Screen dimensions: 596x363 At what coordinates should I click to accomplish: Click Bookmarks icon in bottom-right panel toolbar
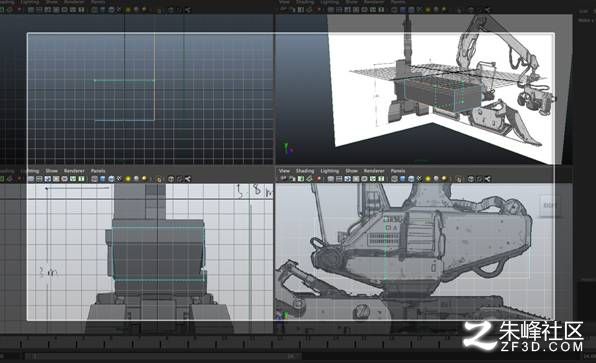click(301, 179)
